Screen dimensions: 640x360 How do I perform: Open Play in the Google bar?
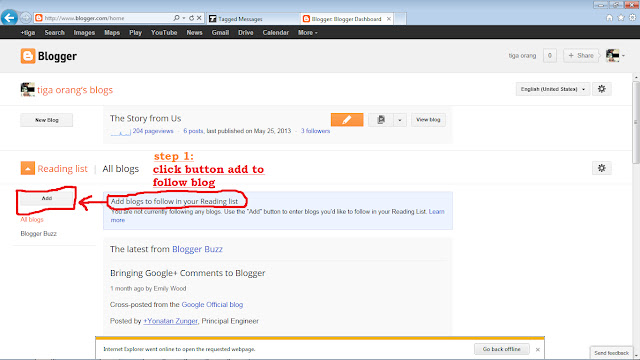136,33
